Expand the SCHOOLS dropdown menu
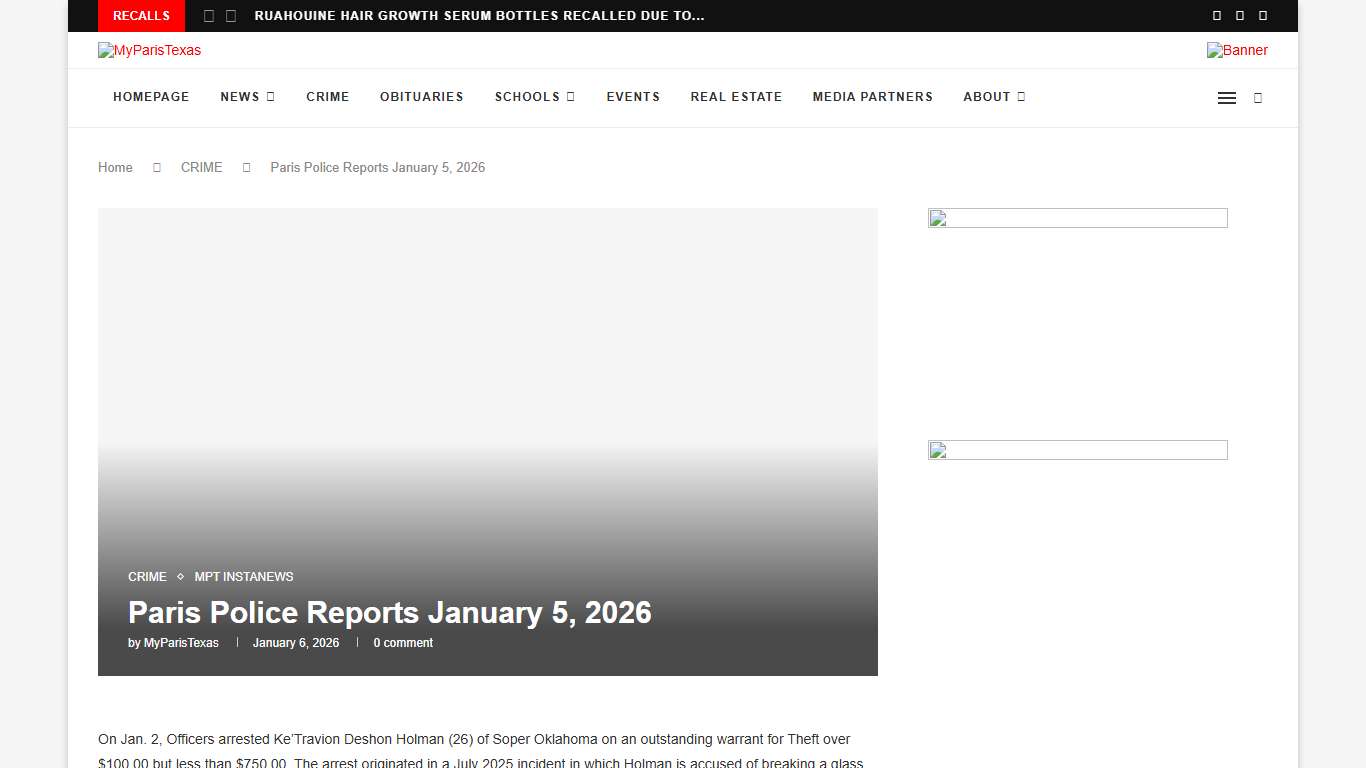Image resolution: width=1366 pixels, height=768 pixels. coord(528,97)
